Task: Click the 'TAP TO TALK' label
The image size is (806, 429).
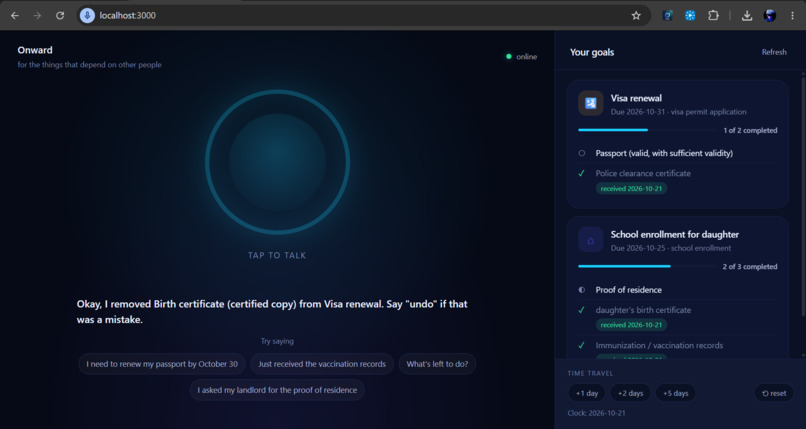Action: tap(277, 255)
